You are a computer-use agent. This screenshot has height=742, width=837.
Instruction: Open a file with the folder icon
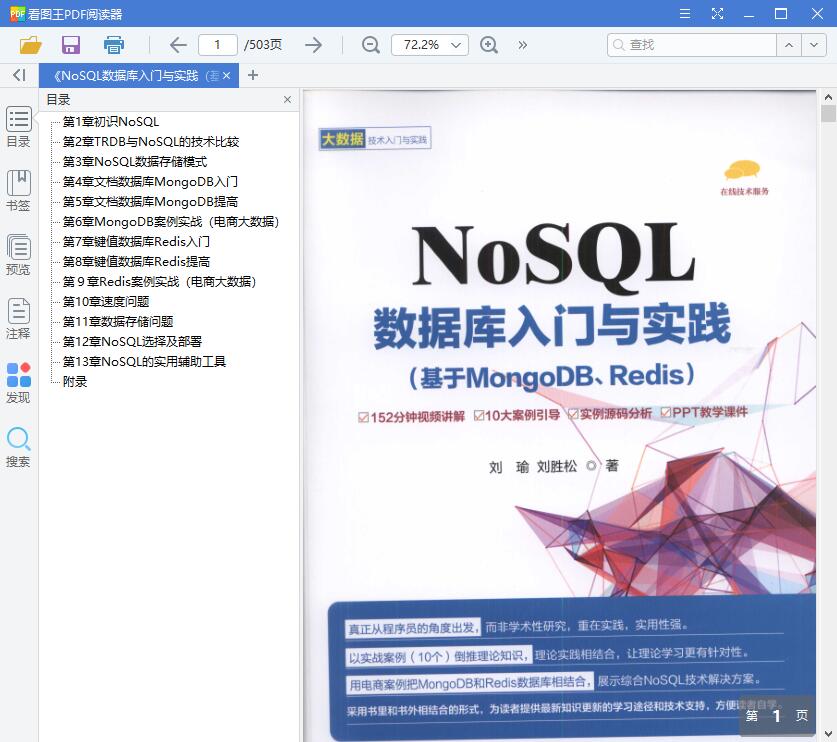click(30, 45)
